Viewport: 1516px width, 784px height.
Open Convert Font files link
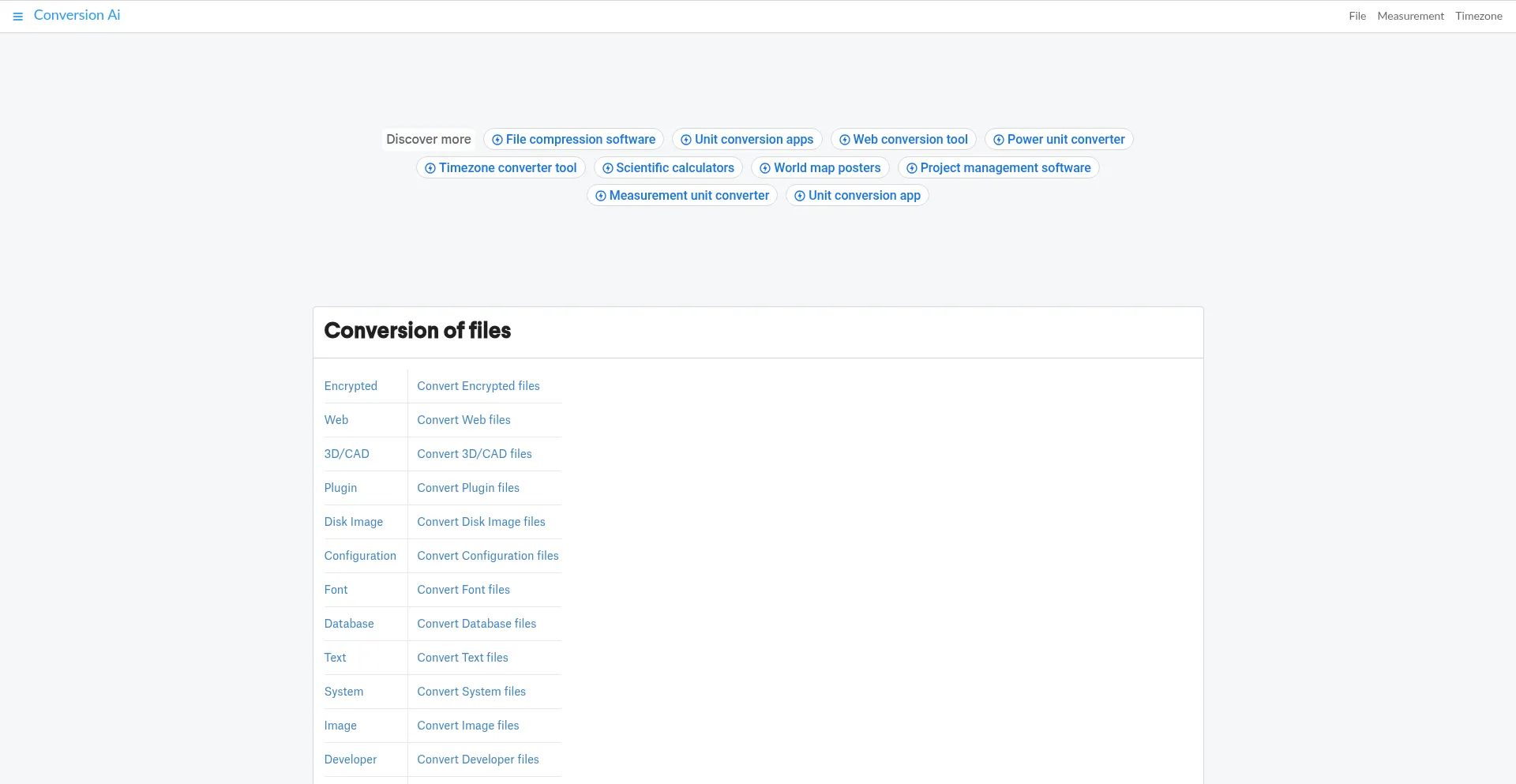click(x=463, y=590)
